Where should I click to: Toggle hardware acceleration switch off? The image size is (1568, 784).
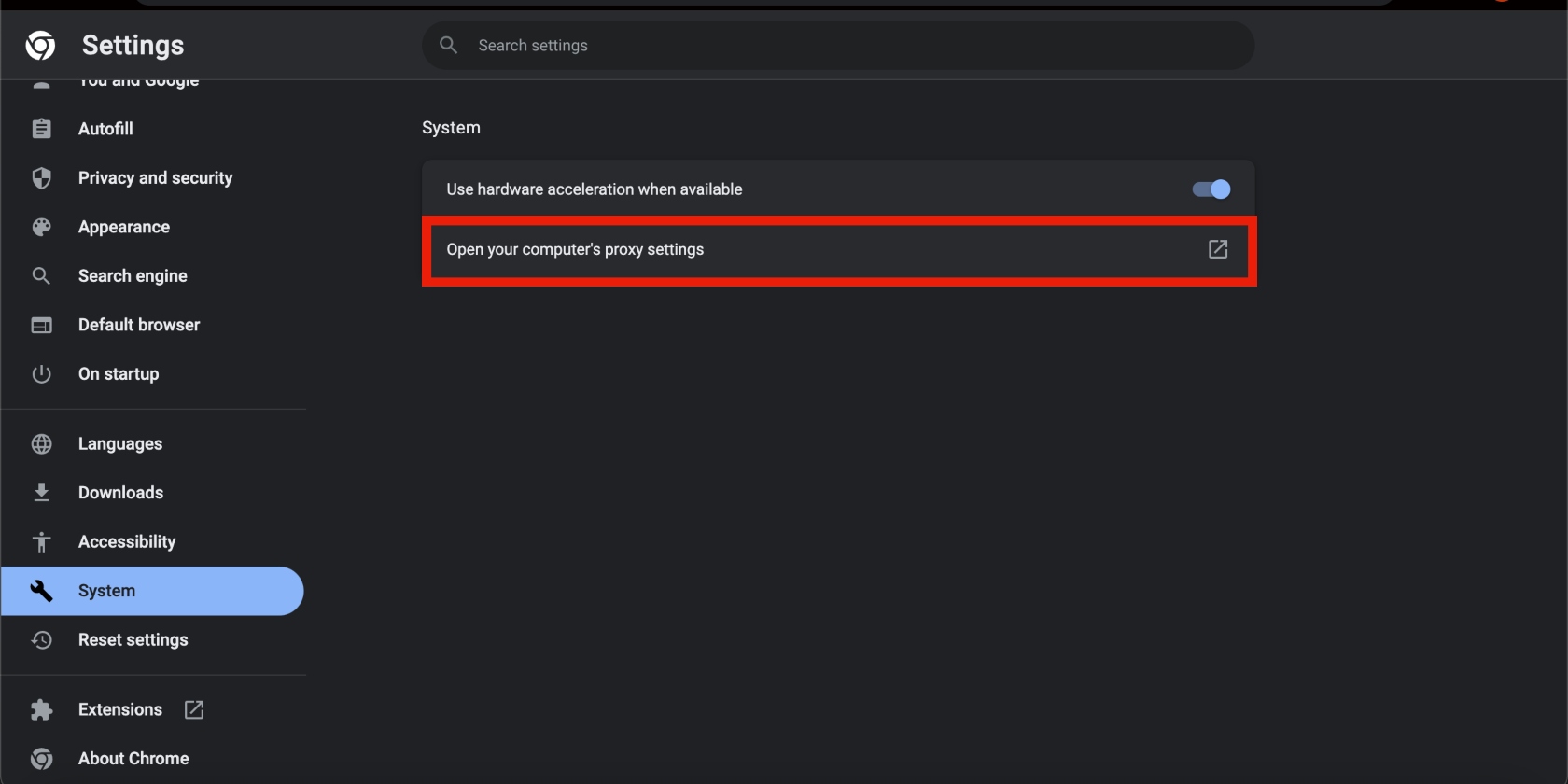[1211, 189]
